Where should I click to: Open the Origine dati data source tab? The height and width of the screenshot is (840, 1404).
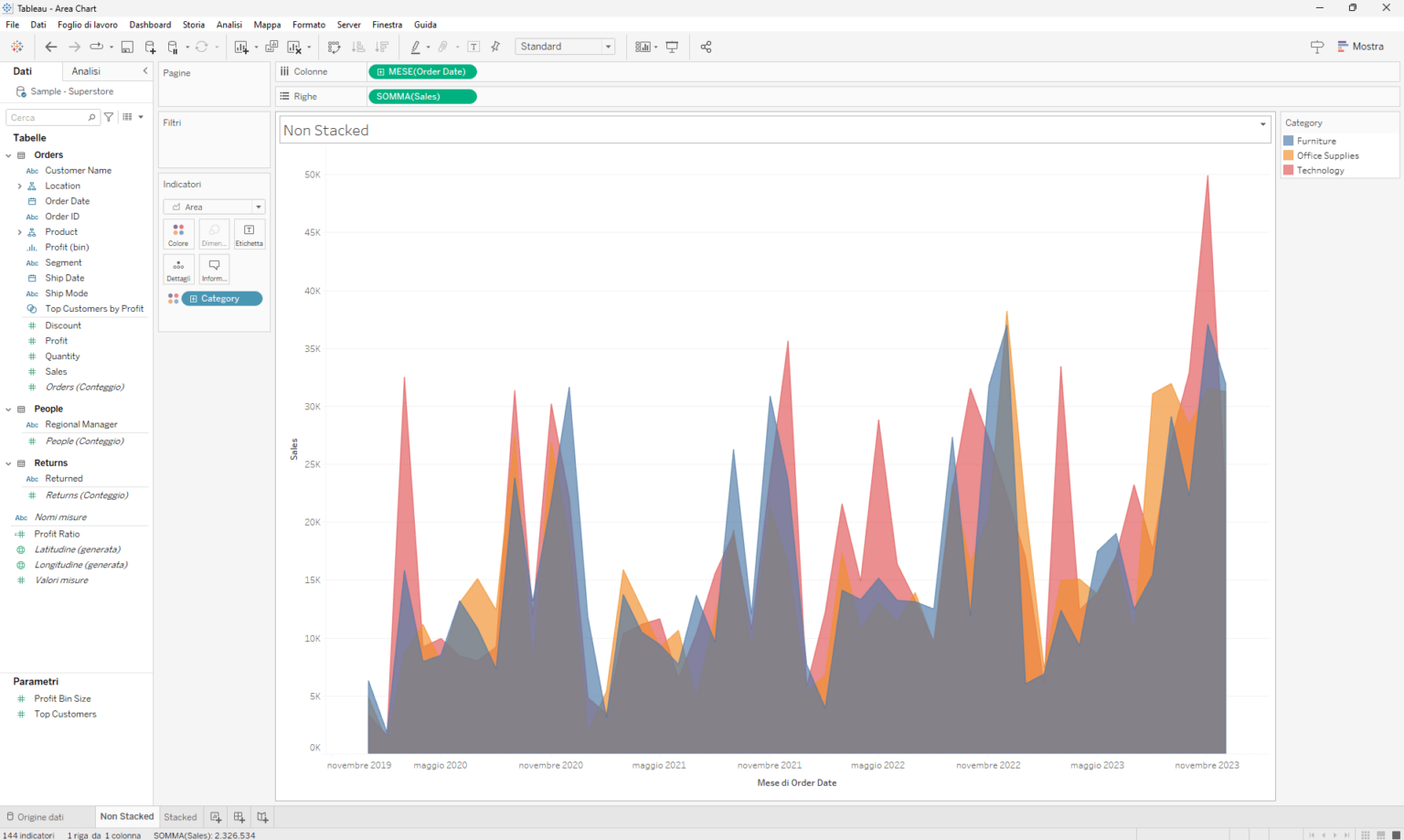(36, 817)
